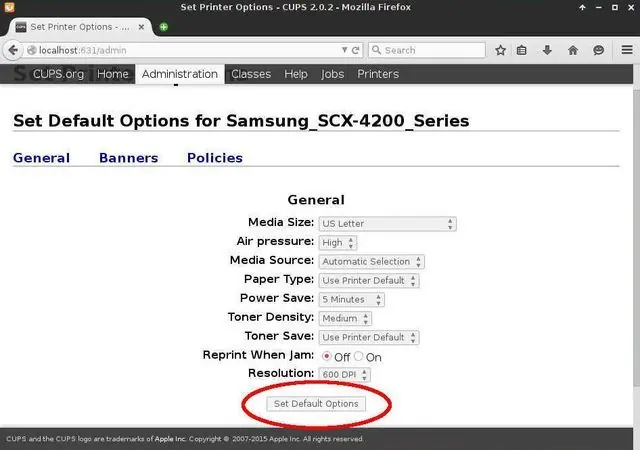Jump to the Banners options link
This screenshot has height=450, width=640.
coord(129,158)
